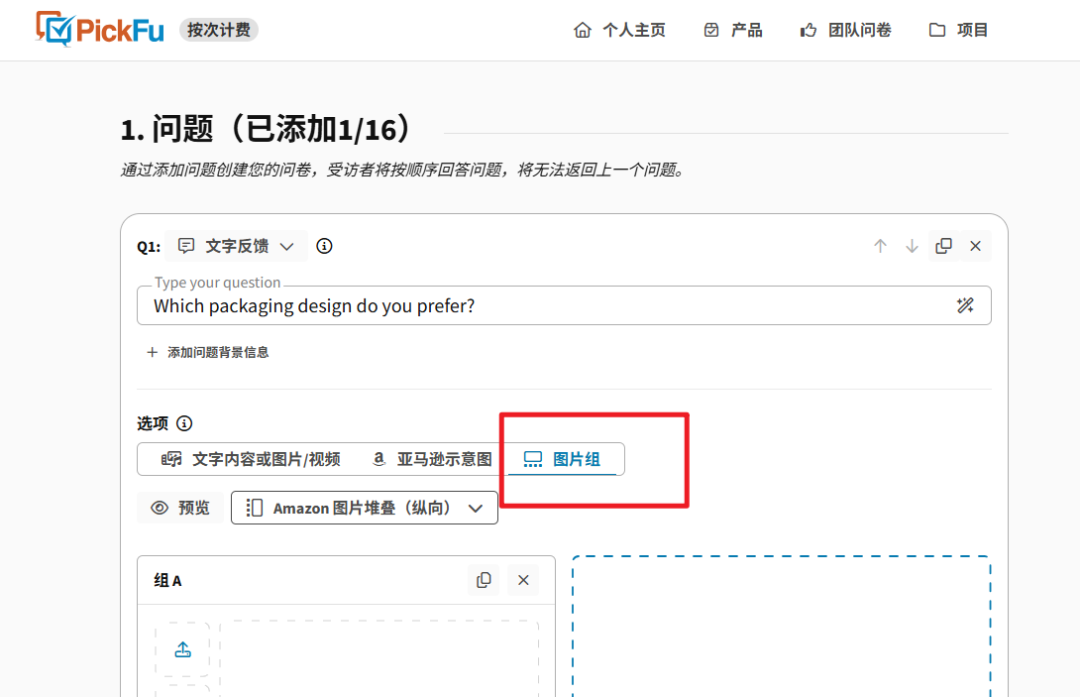Toggle the 预览 preview mode
This screenshot has width=1080, height=697.
180,507
